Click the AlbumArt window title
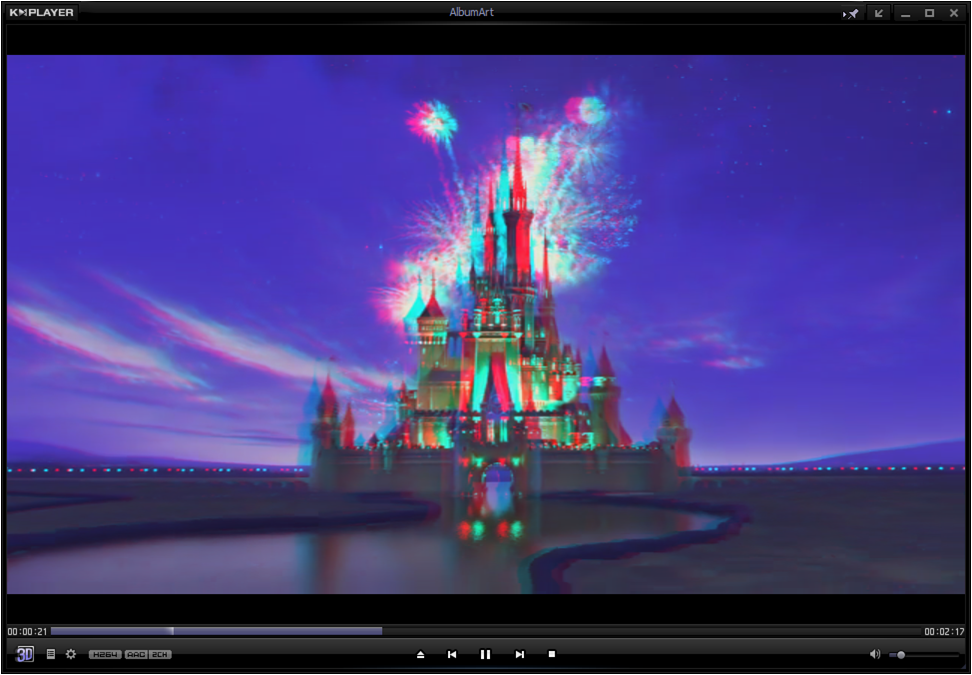Viewport: 972px width, 675px height. coord(472,12)
